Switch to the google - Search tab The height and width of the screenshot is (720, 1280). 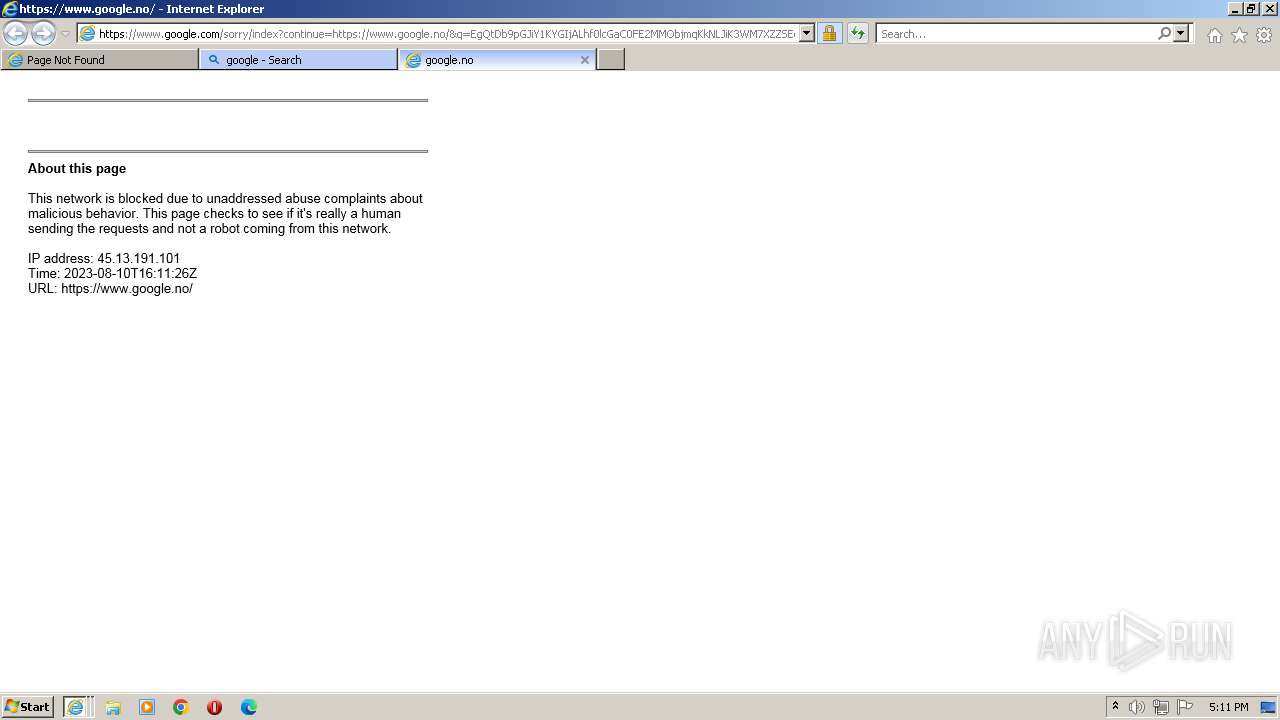tap(298, 60)
